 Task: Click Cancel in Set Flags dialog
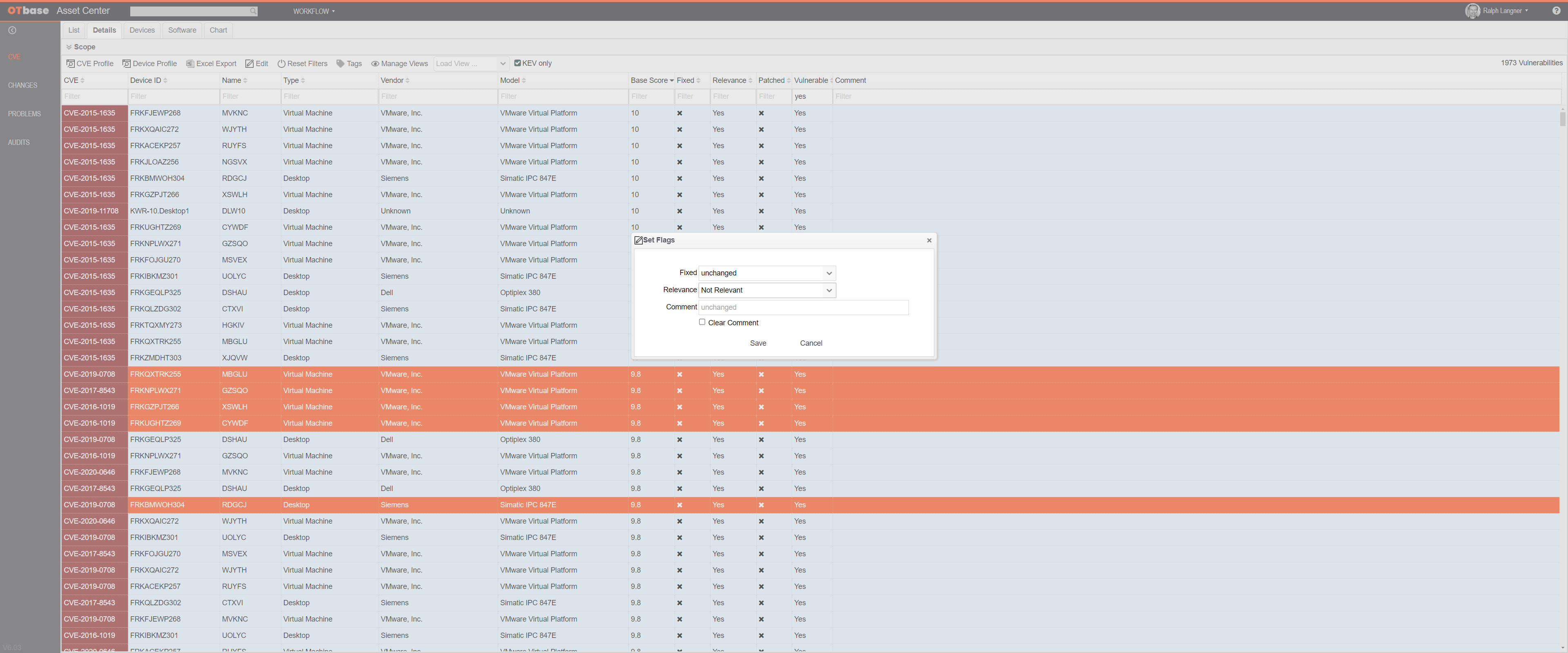[x=811, y=343]
